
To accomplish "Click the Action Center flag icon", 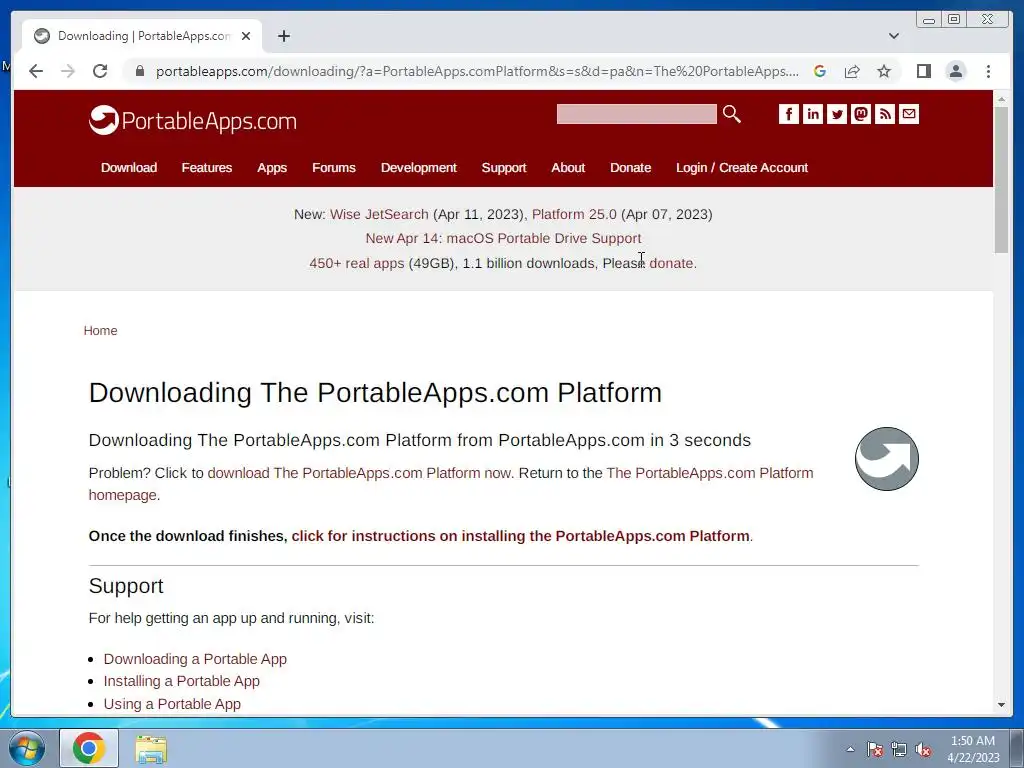I will pos(874,749).
